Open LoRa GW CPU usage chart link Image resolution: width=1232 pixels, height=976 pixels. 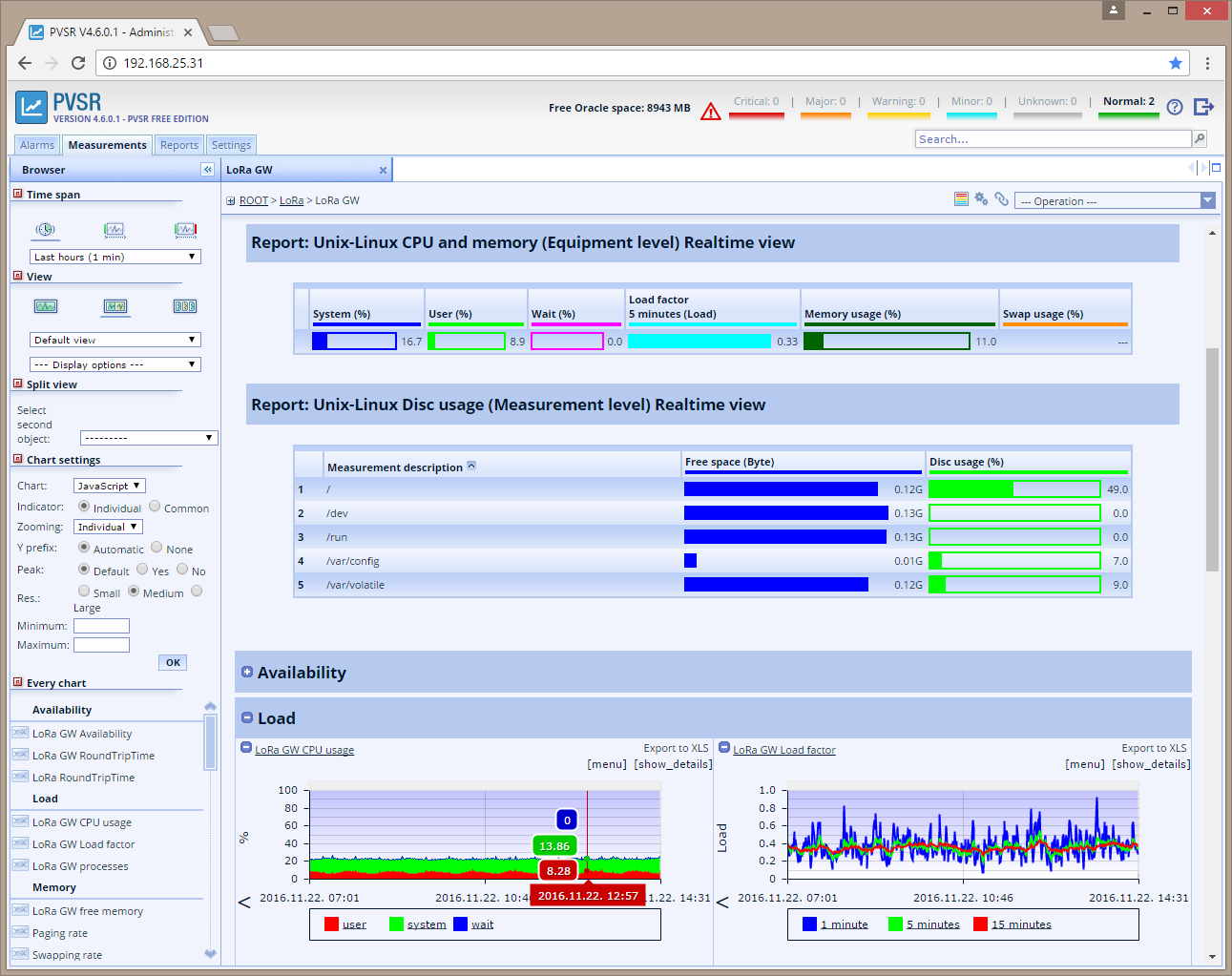pyautogui.click(x=304, y=750)
